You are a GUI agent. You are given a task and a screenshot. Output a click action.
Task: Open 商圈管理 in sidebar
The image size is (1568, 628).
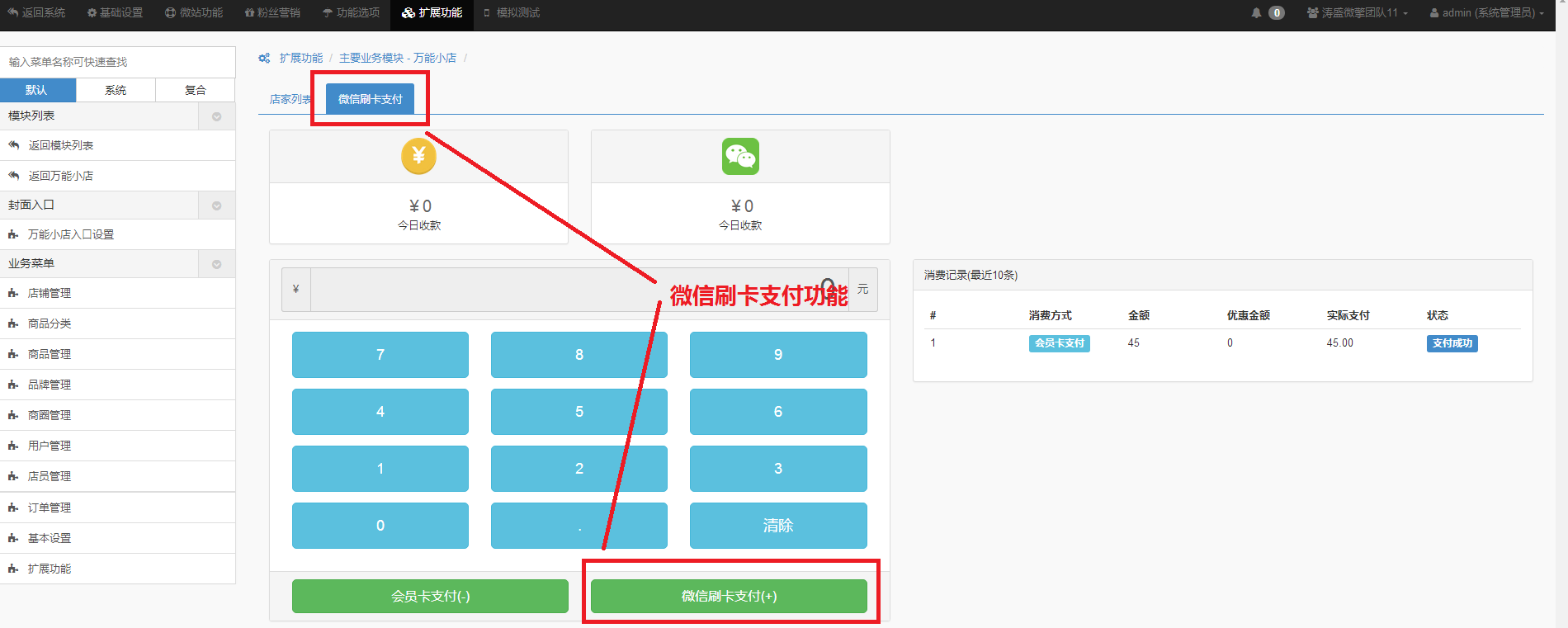click(x=117, y=415)
